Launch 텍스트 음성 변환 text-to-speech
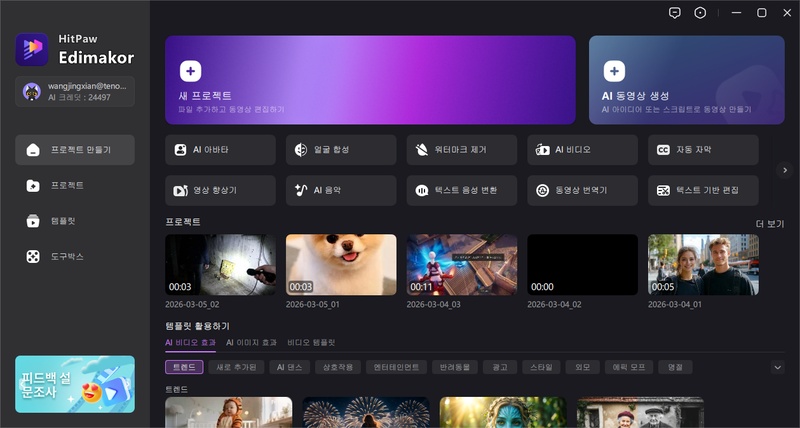The width and height of the screenshot is (800, 428). pos(462,191)
